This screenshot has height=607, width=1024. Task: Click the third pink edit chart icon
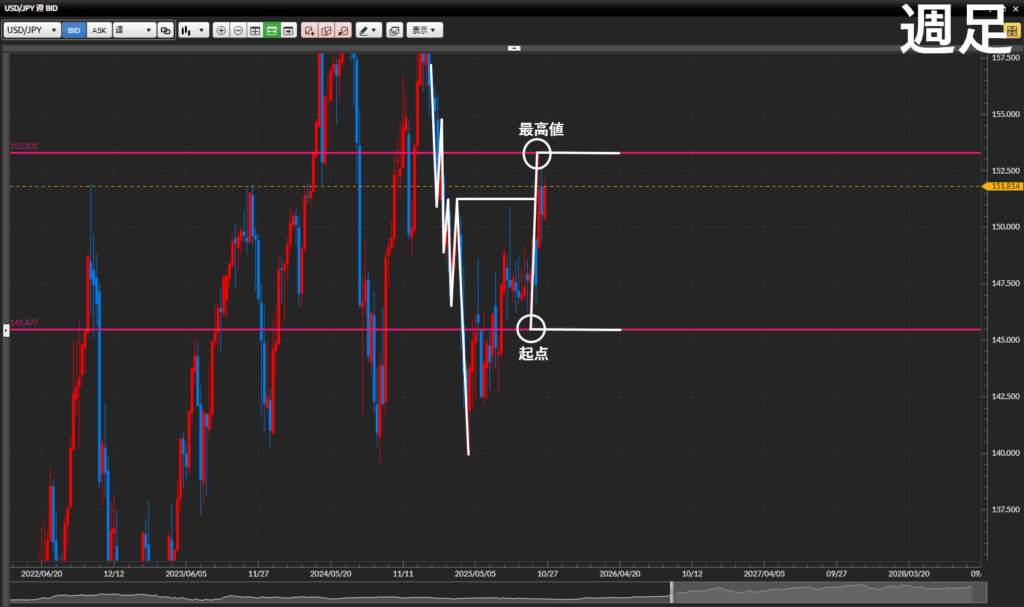(343, 31)
